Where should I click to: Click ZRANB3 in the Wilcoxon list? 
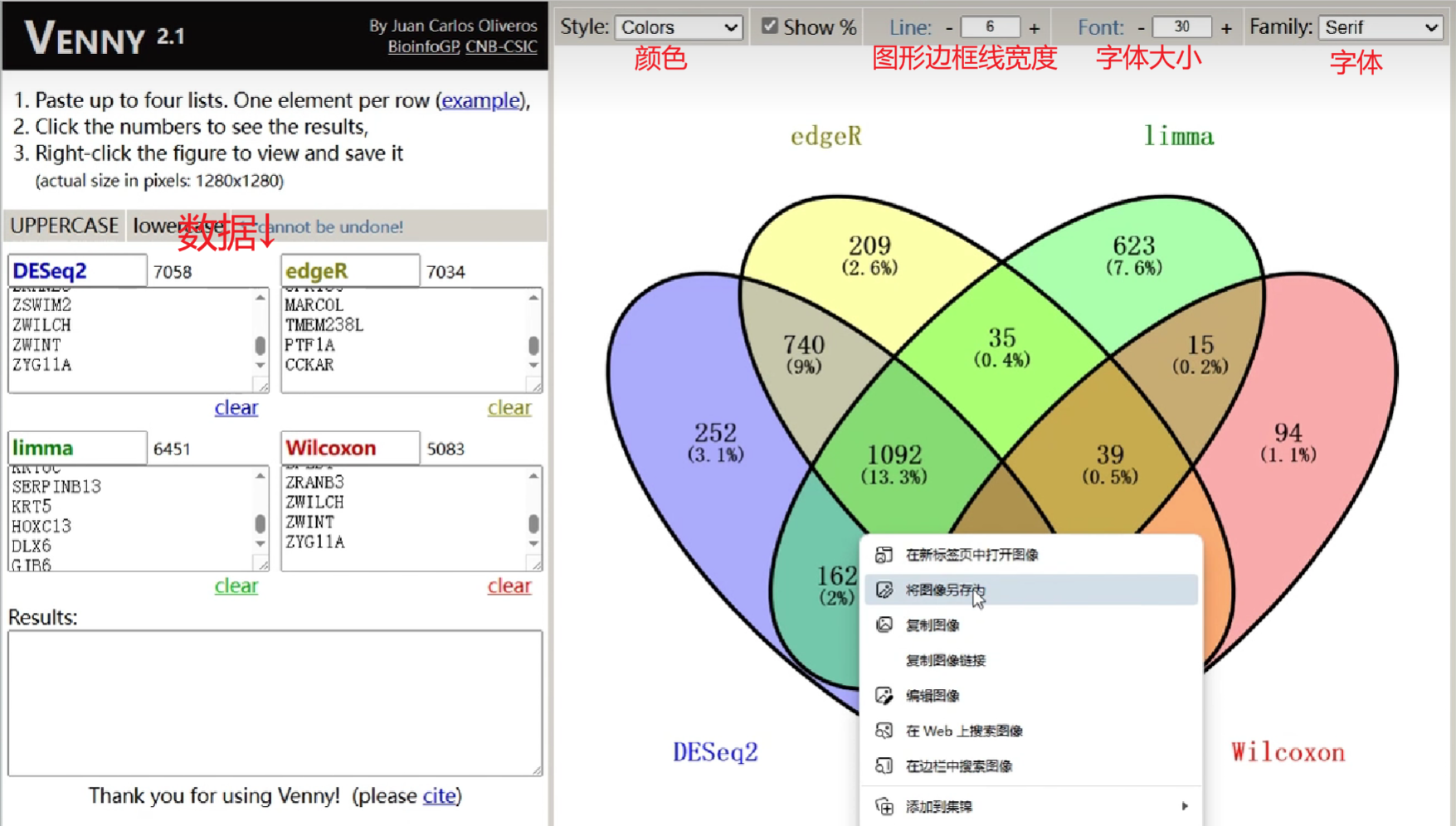314,482
